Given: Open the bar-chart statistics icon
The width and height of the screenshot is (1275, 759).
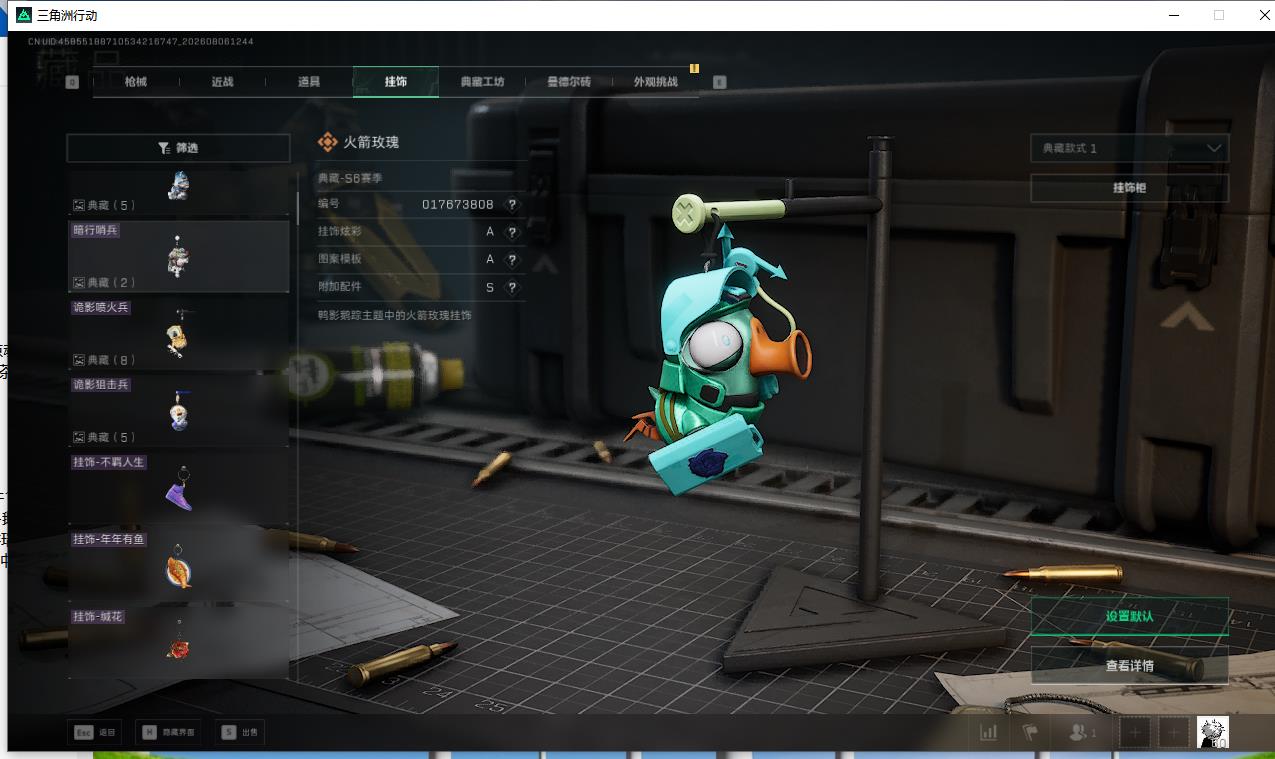Looking at the screenshot, I should click(989, 733).
